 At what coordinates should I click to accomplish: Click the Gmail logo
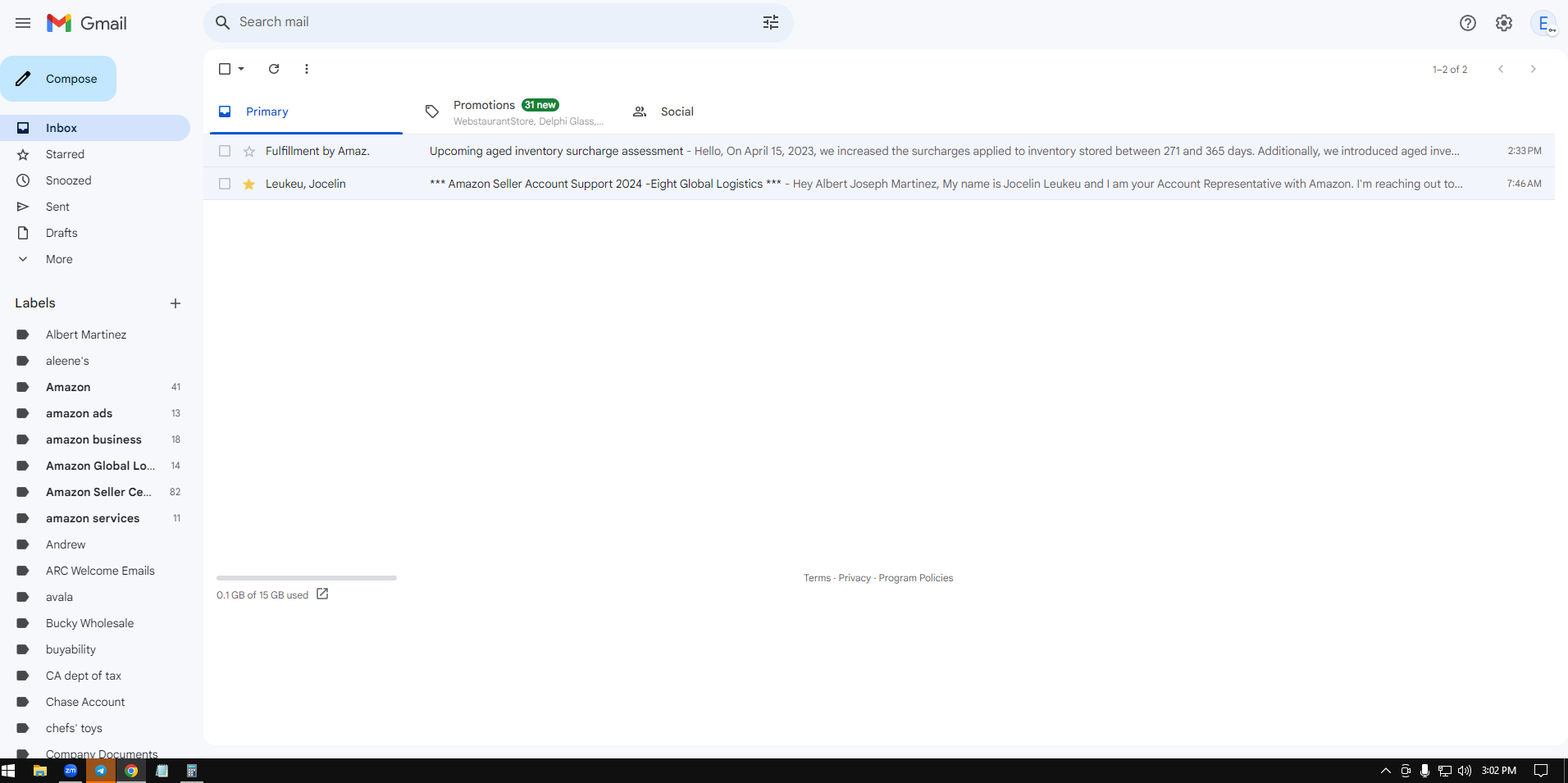pyautogui.click(x=87, y=23)
